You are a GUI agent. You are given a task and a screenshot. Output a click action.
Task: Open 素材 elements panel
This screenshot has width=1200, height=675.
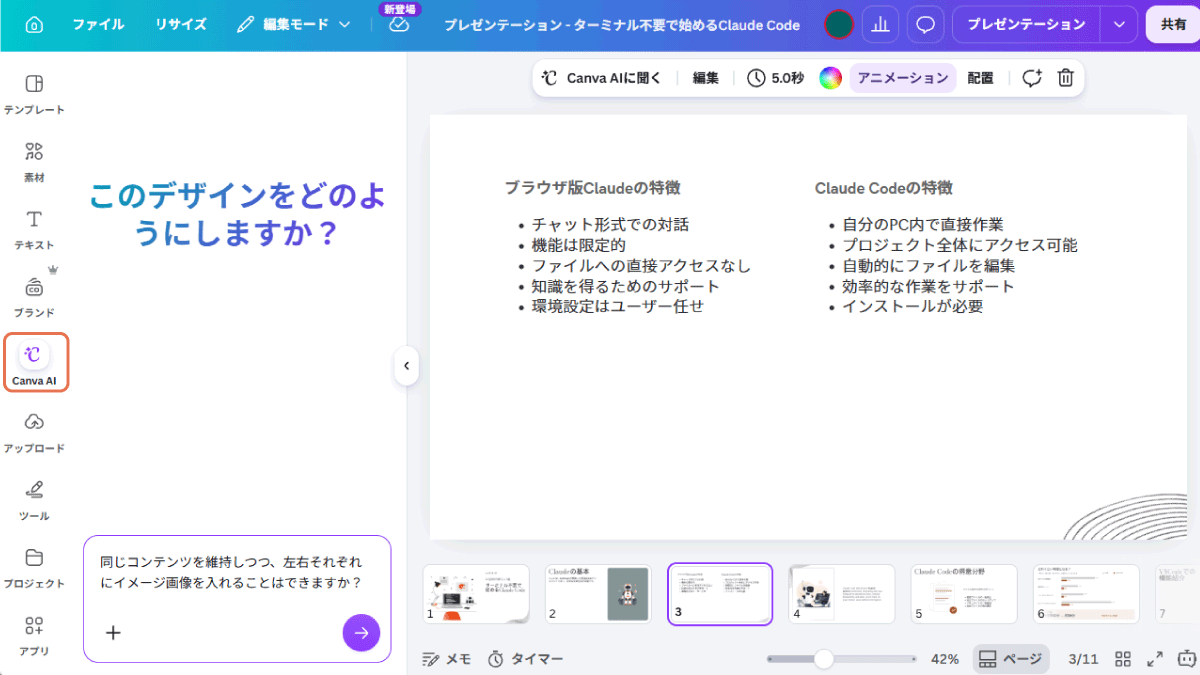pos(34,162)
